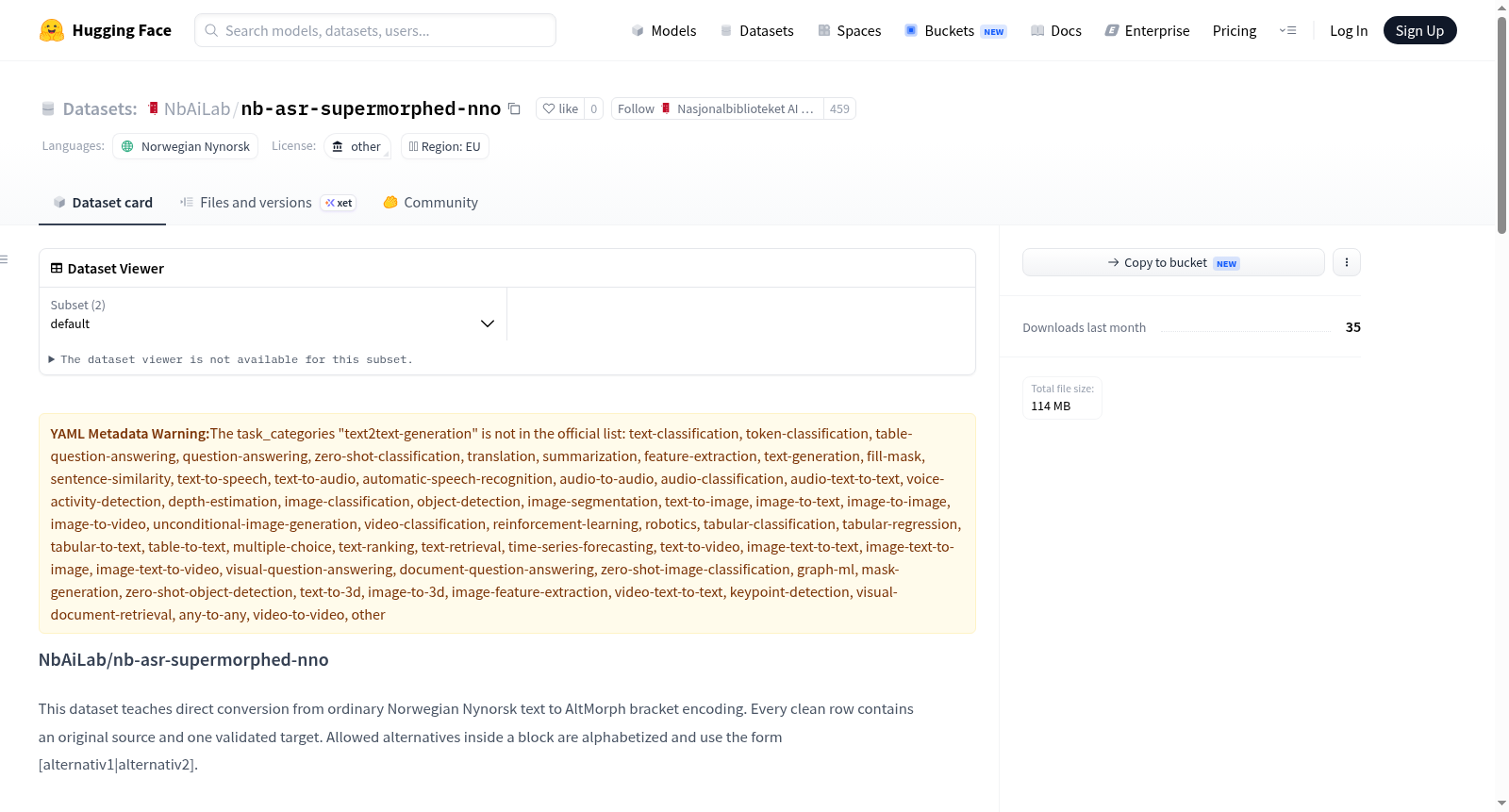The height and width of the screenshot is (812, 1509).
Task: Open the Datasets page
Action: (756, 30)
